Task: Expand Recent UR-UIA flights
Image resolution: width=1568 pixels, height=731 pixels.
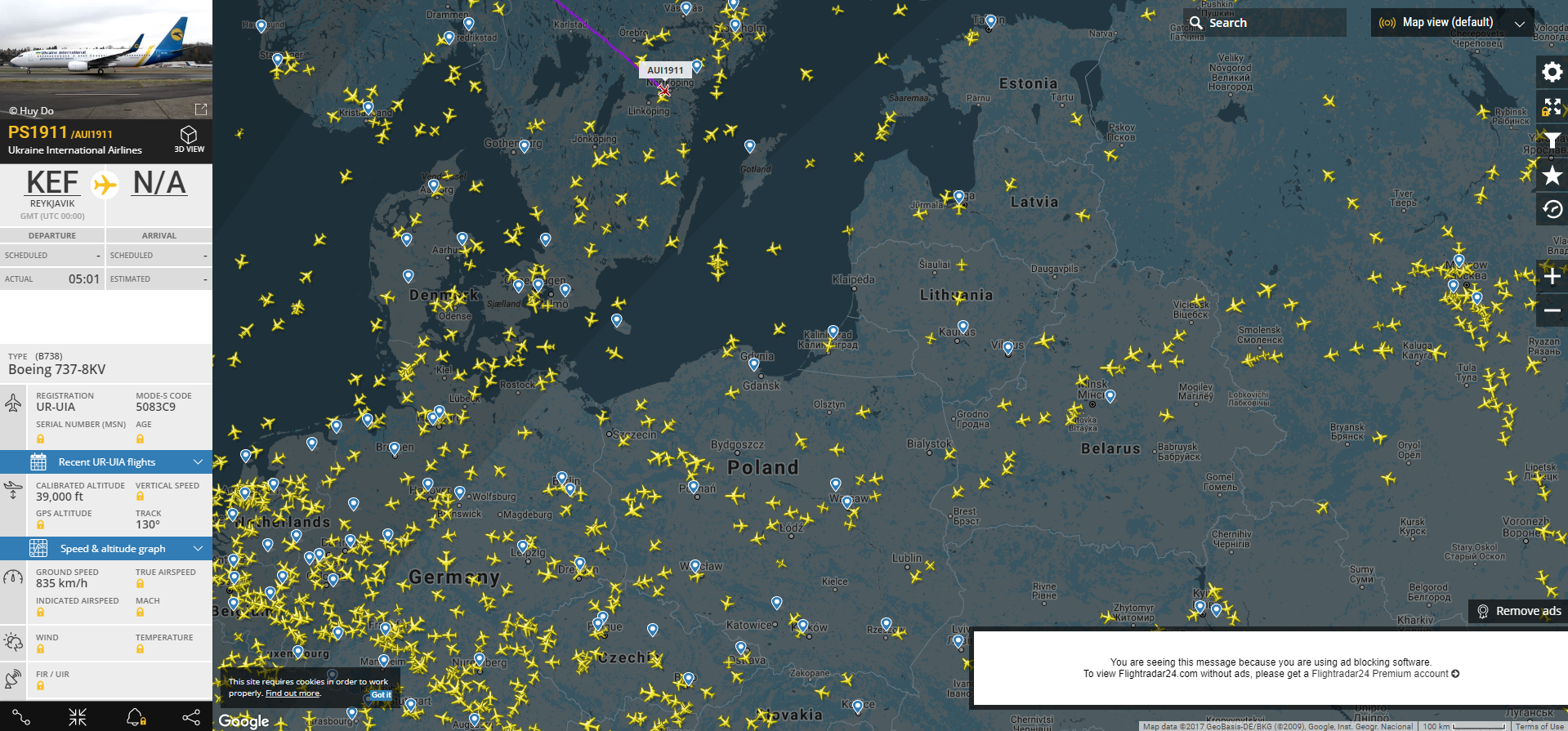Action: click(x=106, y=462)
